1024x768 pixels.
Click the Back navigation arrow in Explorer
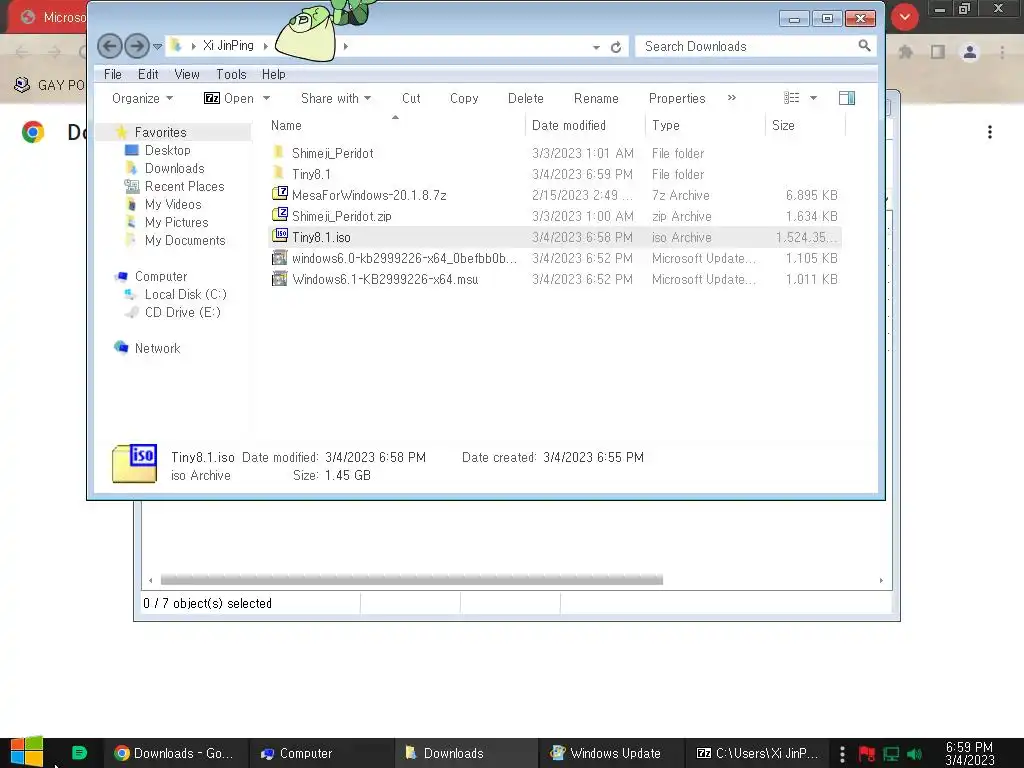pyautogui.click(x=110, y=46)
